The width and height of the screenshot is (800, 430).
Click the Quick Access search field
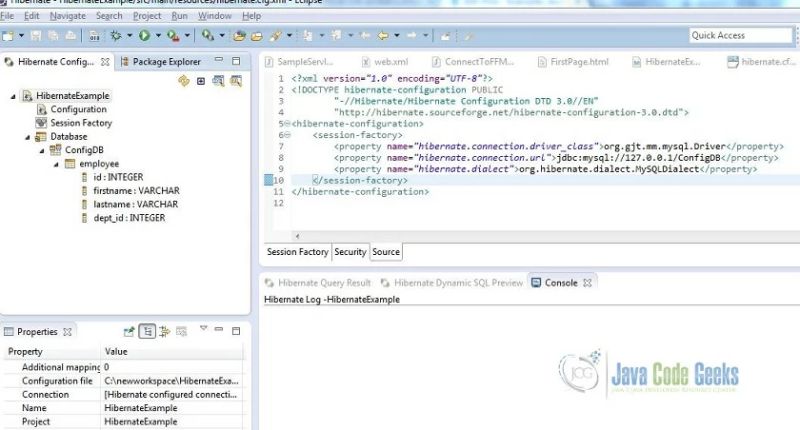coord(741,35)
